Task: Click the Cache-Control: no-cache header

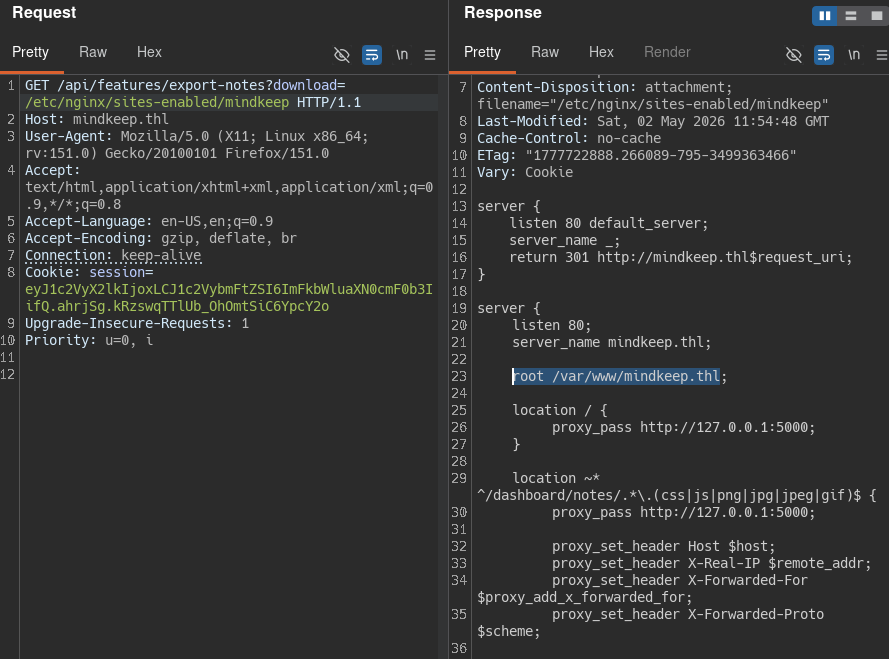Action: 569,138
